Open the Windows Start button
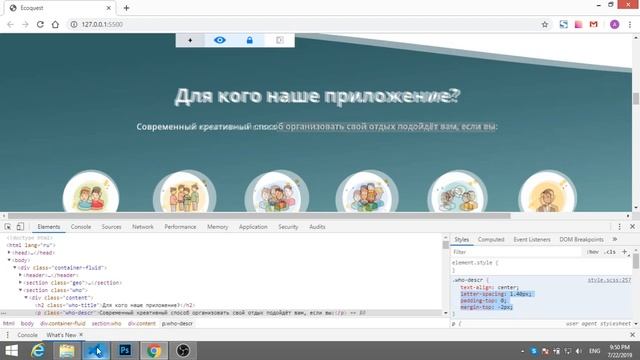This screenshot has width=640, height=360. pos(11,351)
